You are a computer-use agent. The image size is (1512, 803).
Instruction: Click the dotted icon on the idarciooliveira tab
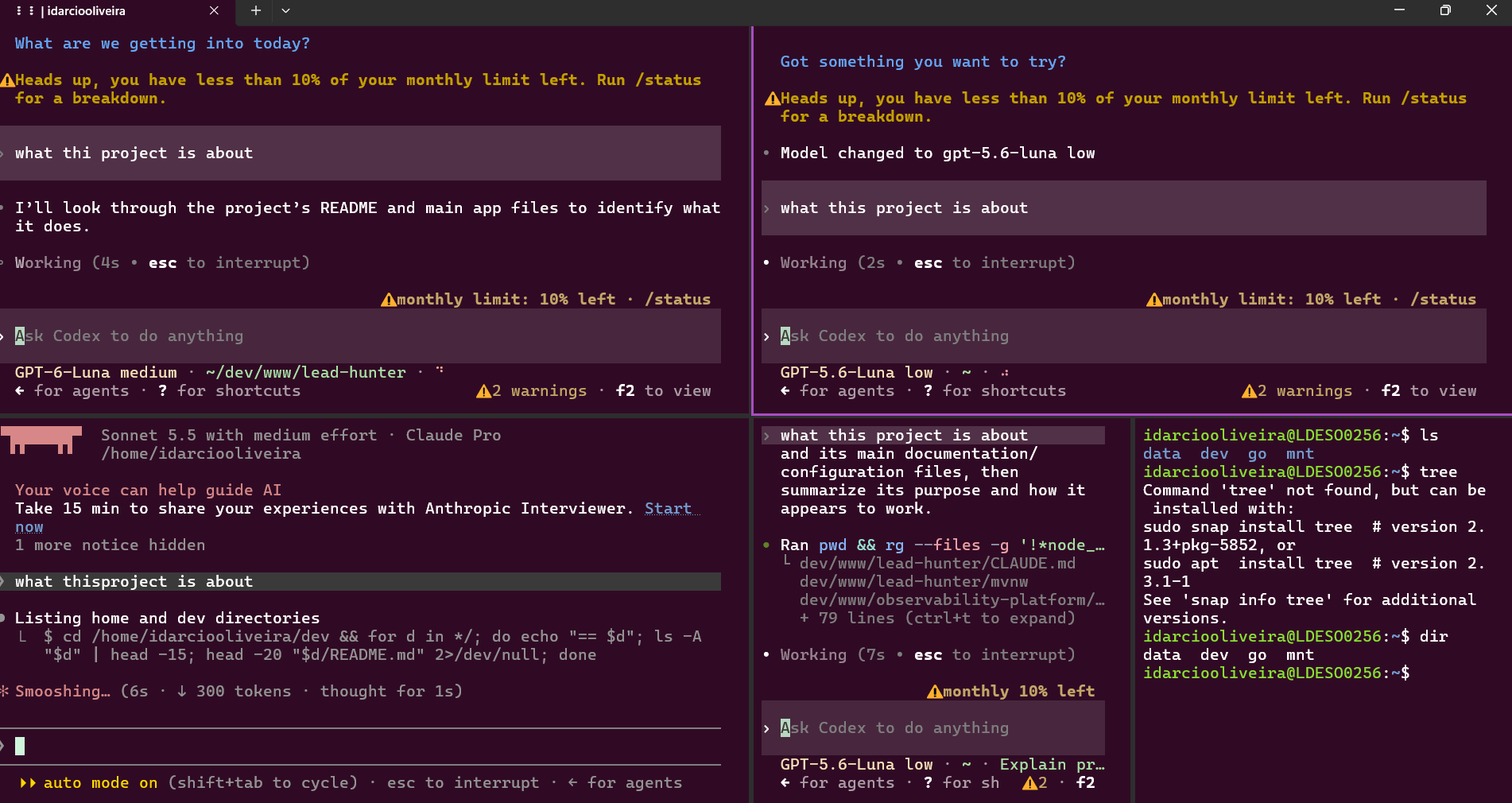pos(25,11)
